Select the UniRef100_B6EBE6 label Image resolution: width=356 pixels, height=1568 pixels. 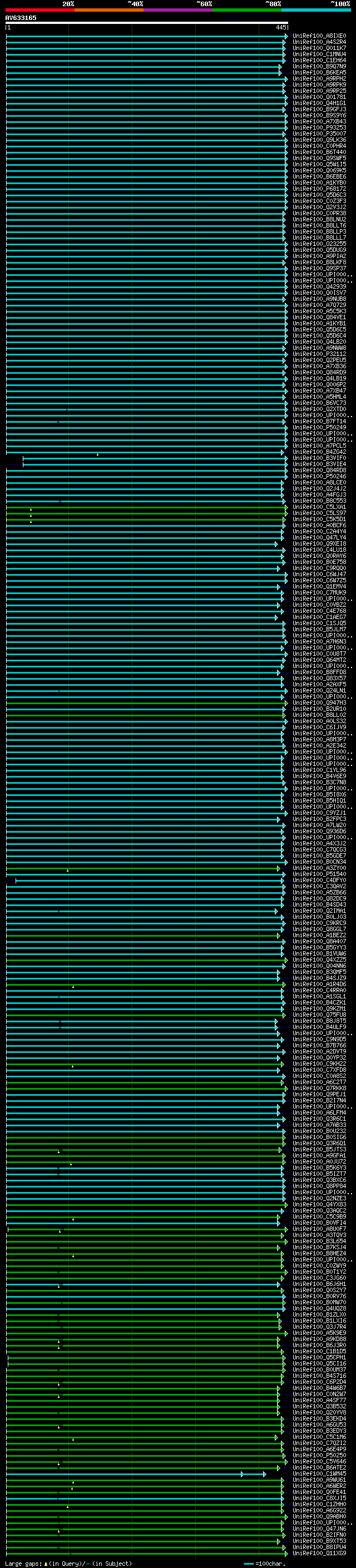(319, 176)
